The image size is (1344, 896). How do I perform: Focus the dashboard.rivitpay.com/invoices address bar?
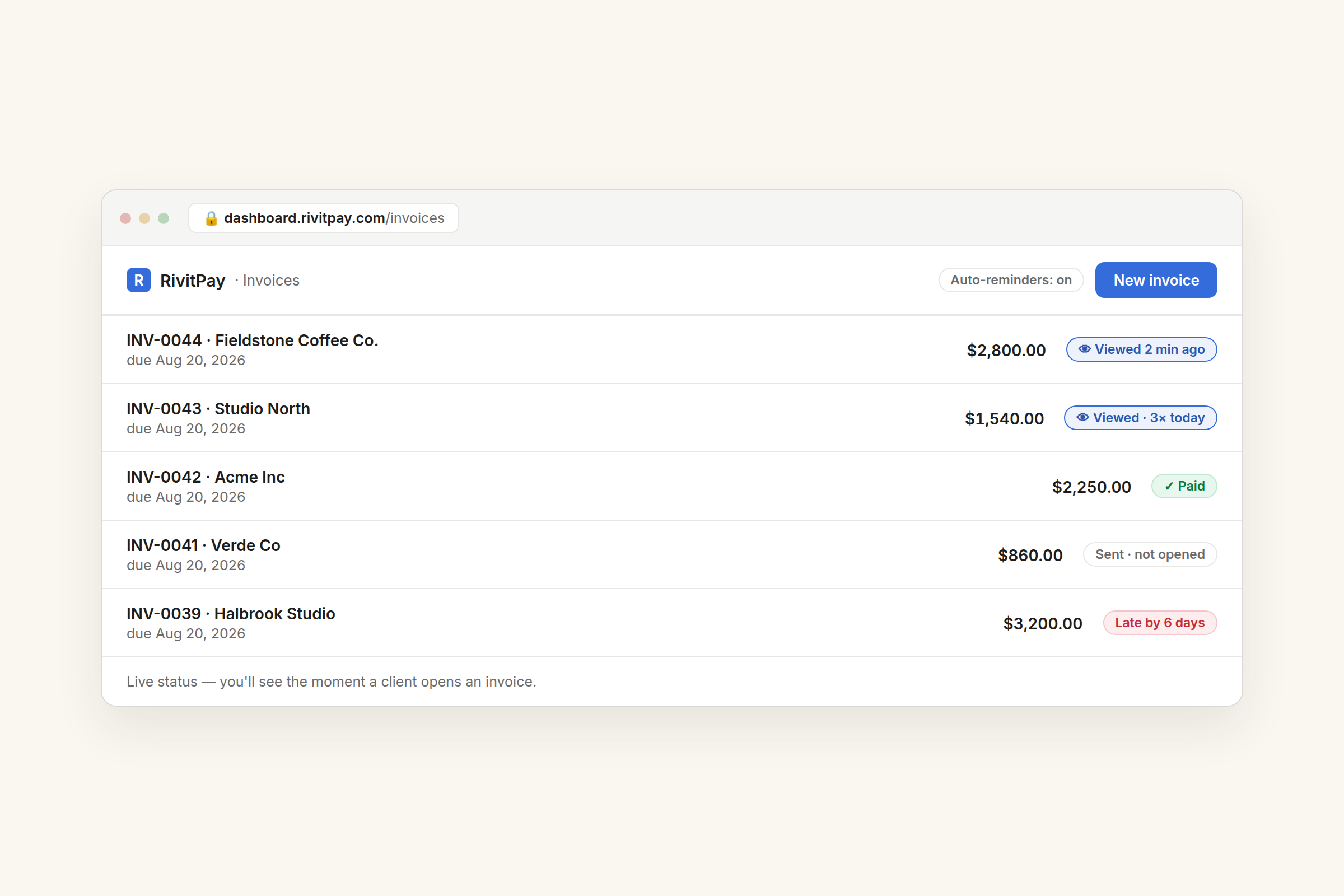pos(324,218)
